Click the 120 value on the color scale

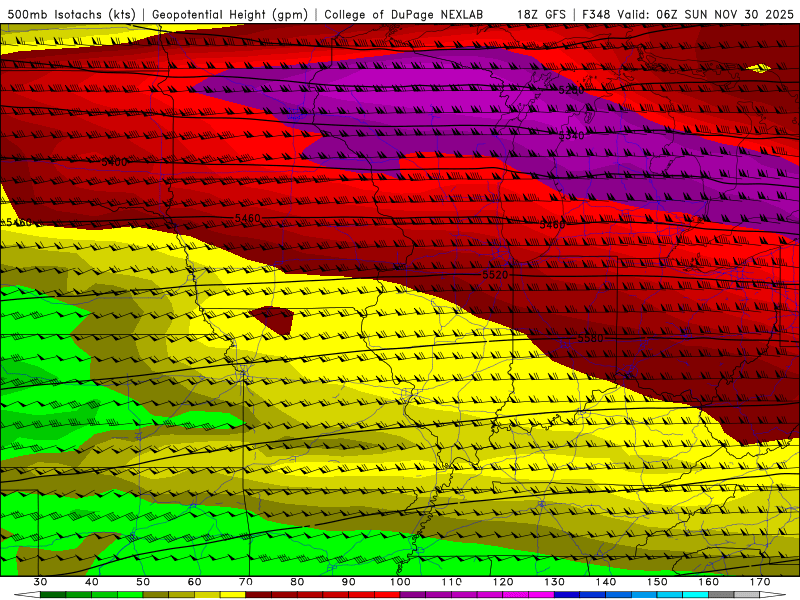[503, 582]
